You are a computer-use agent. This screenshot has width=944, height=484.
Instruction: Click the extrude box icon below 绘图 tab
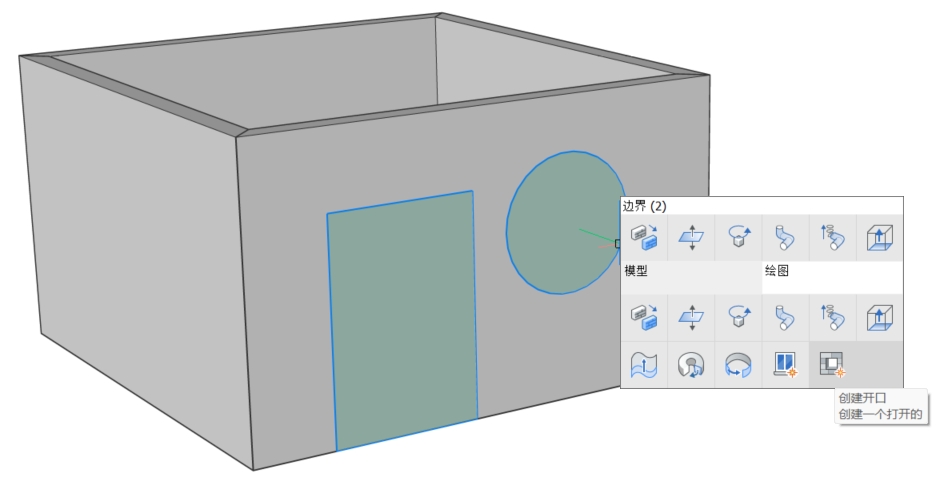(880, 317)
